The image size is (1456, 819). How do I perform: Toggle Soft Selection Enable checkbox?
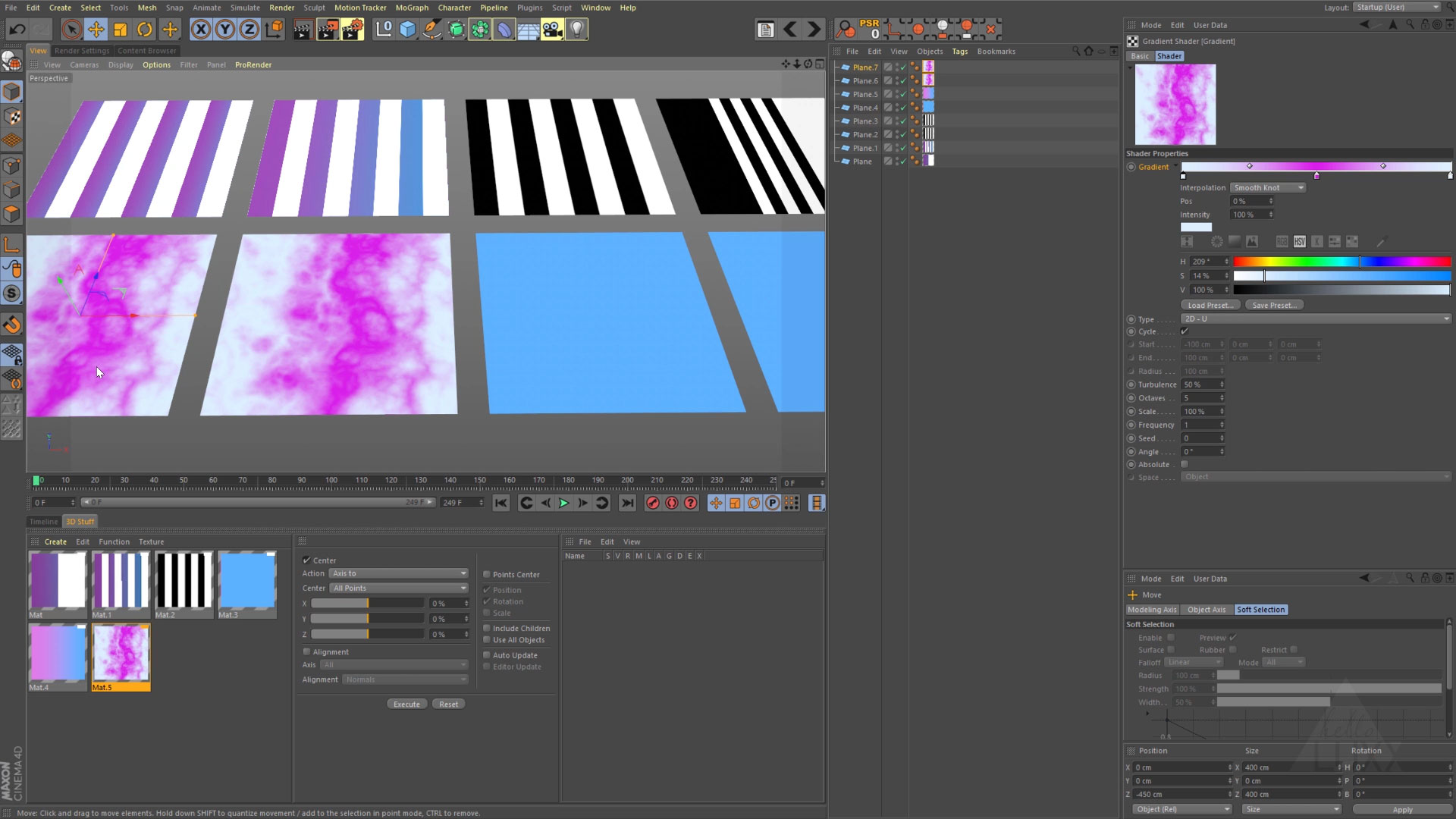1171,637
